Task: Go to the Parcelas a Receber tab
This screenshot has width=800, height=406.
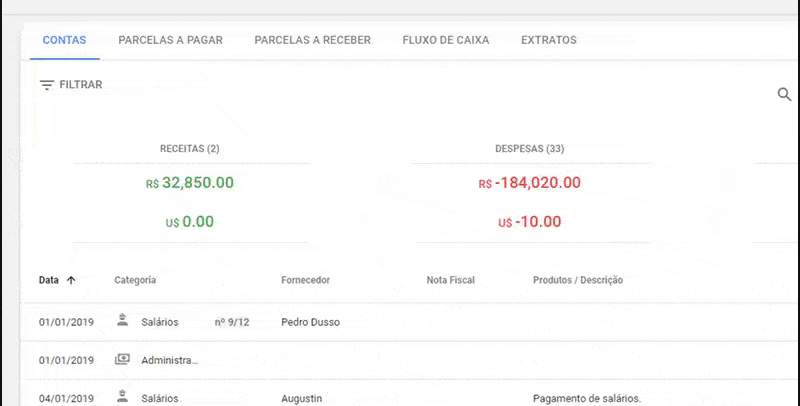Action: 313,40
